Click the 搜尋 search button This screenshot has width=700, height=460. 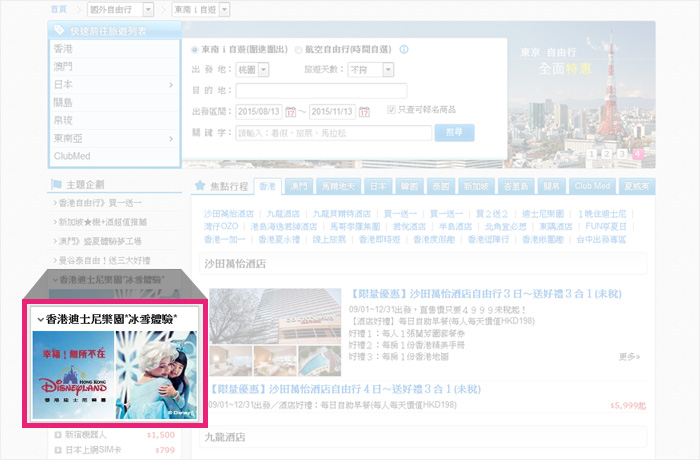click(454, 132)
